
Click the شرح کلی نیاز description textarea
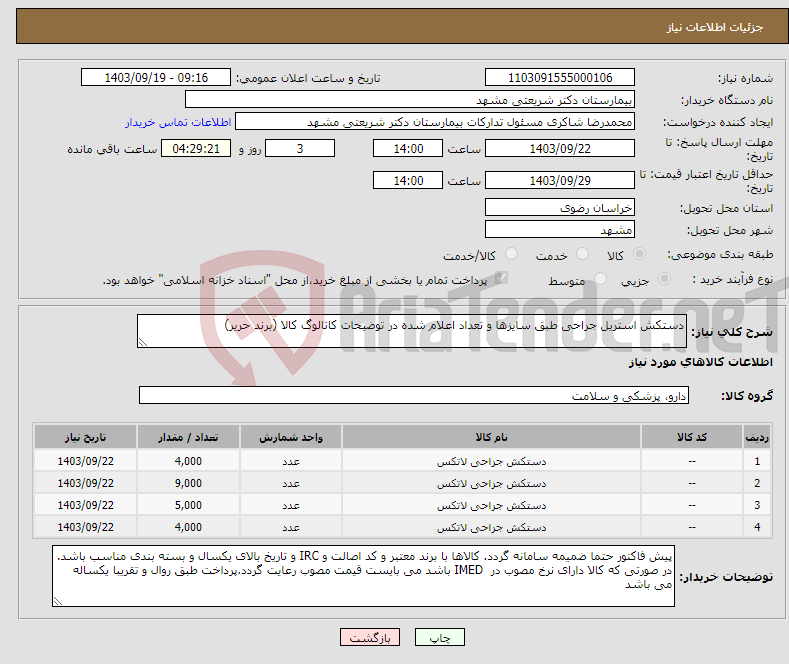[412, 331]
